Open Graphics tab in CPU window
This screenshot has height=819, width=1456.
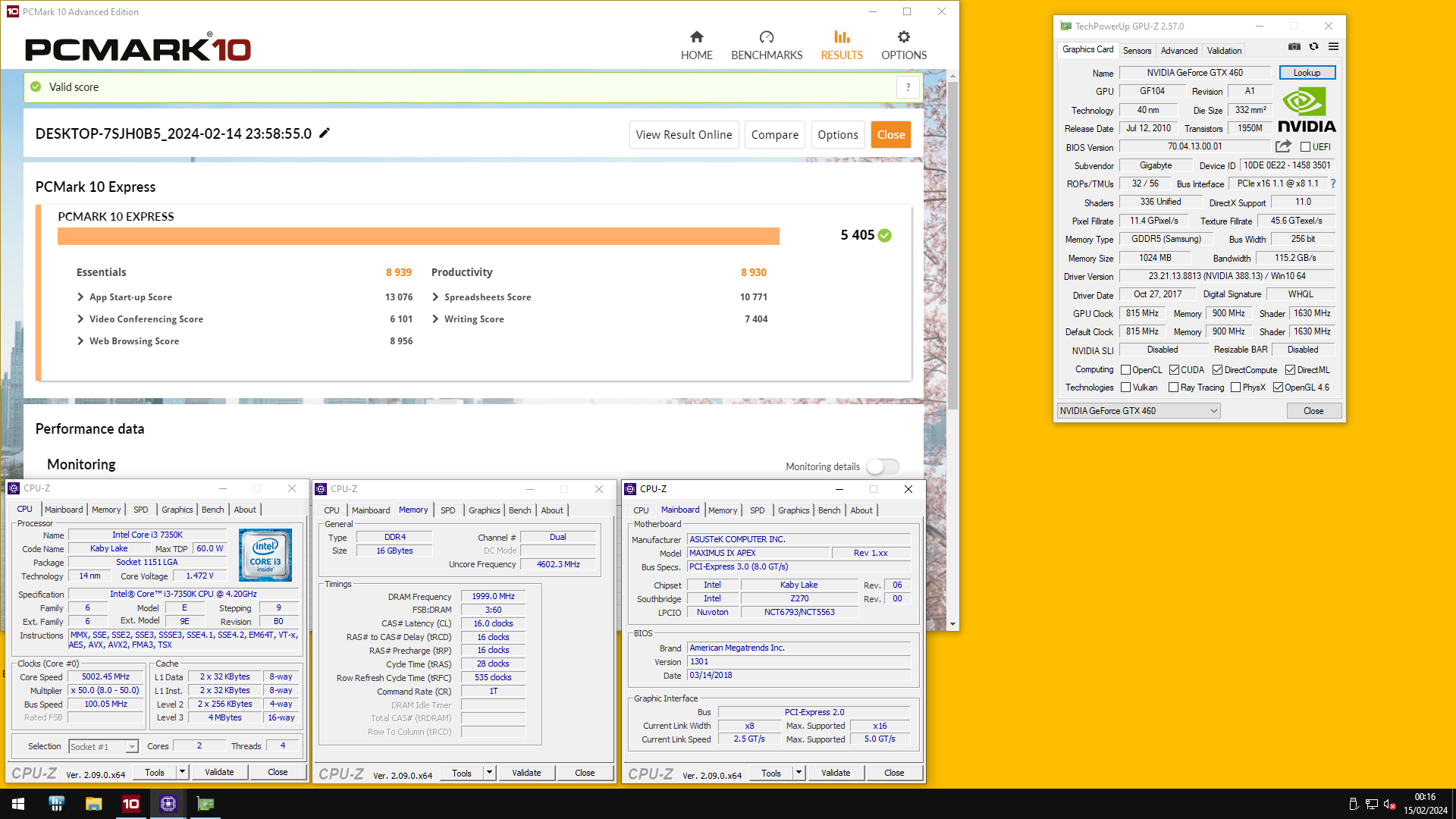(x=177, y=510)
